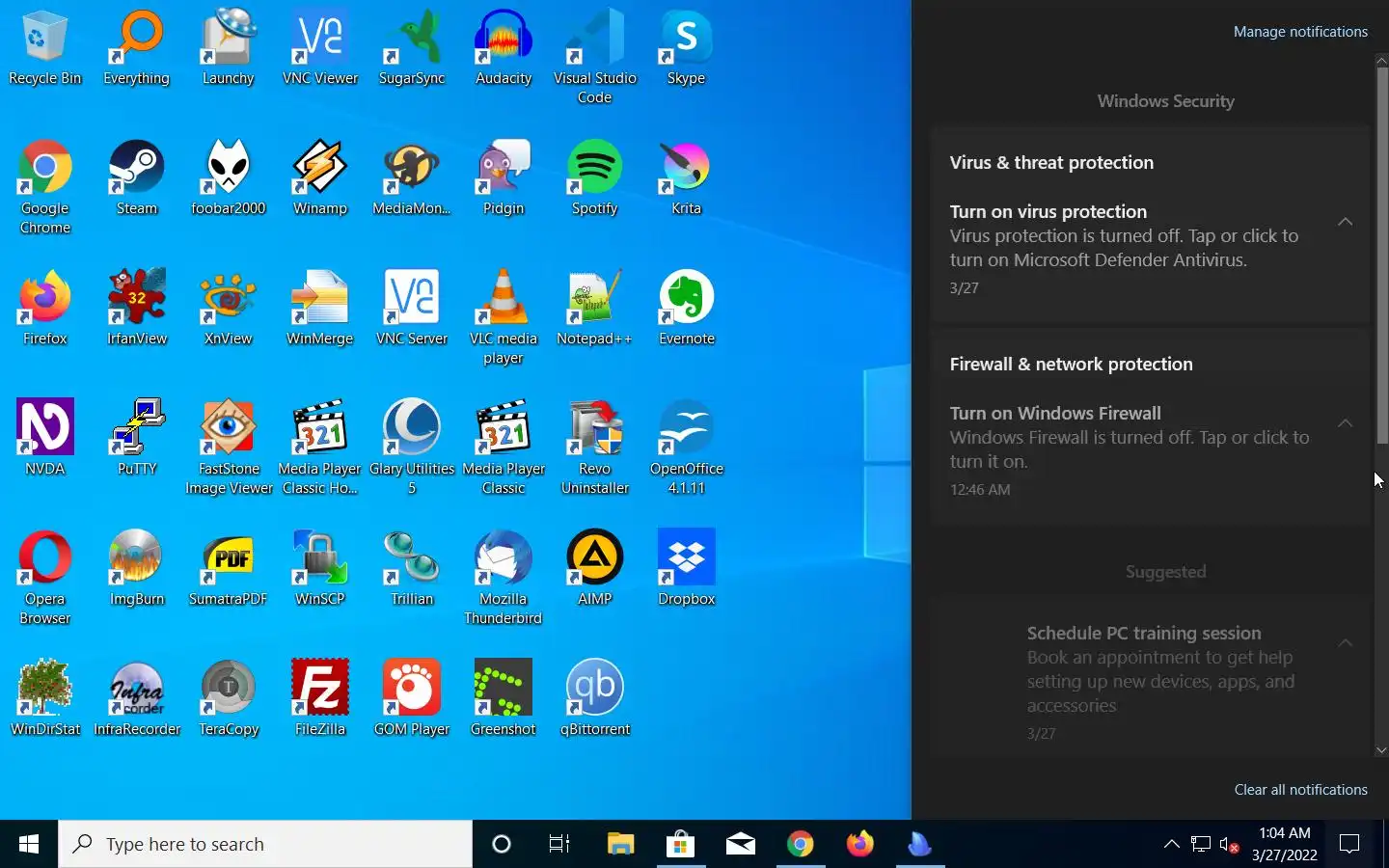Screen dimensions: 1389x868
Task: Open Visual Studio Code desktop shortcut
Action: 594,58
